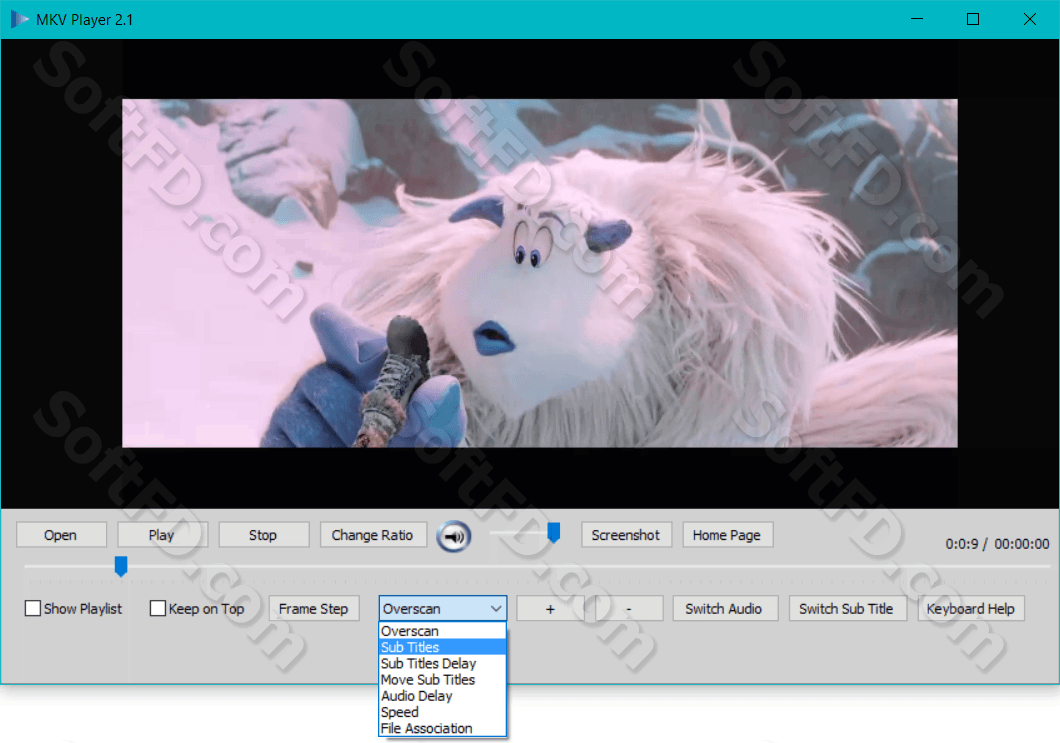
Task: Choose File Association option
Action: 442,728
